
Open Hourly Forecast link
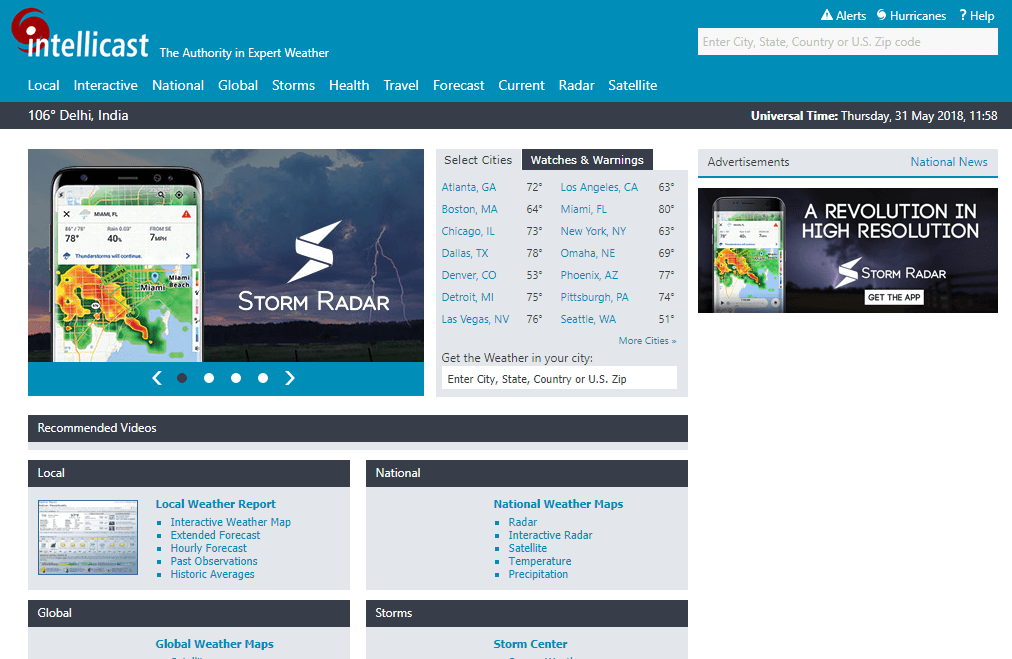pos(208,548)
